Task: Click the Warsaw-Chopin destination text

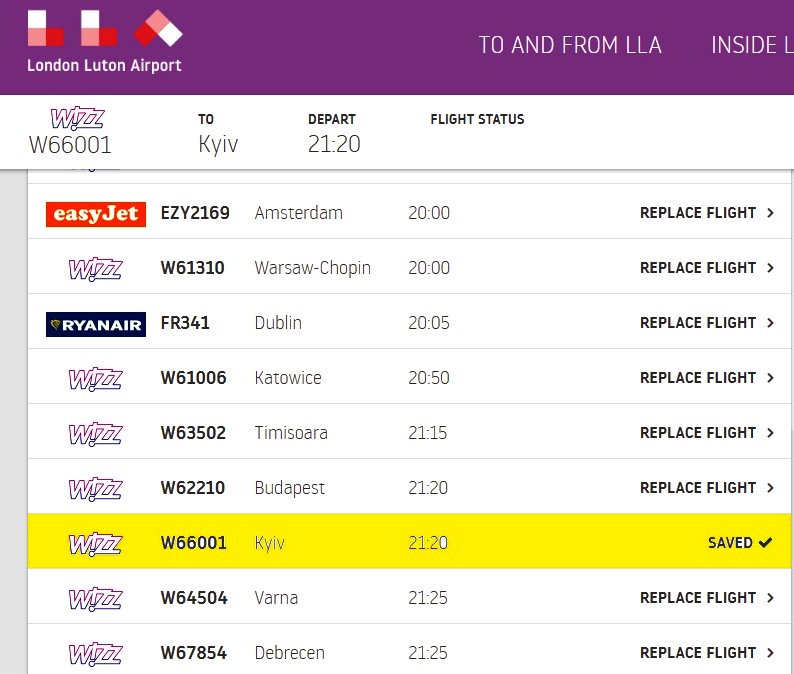Action: [312, 268]
